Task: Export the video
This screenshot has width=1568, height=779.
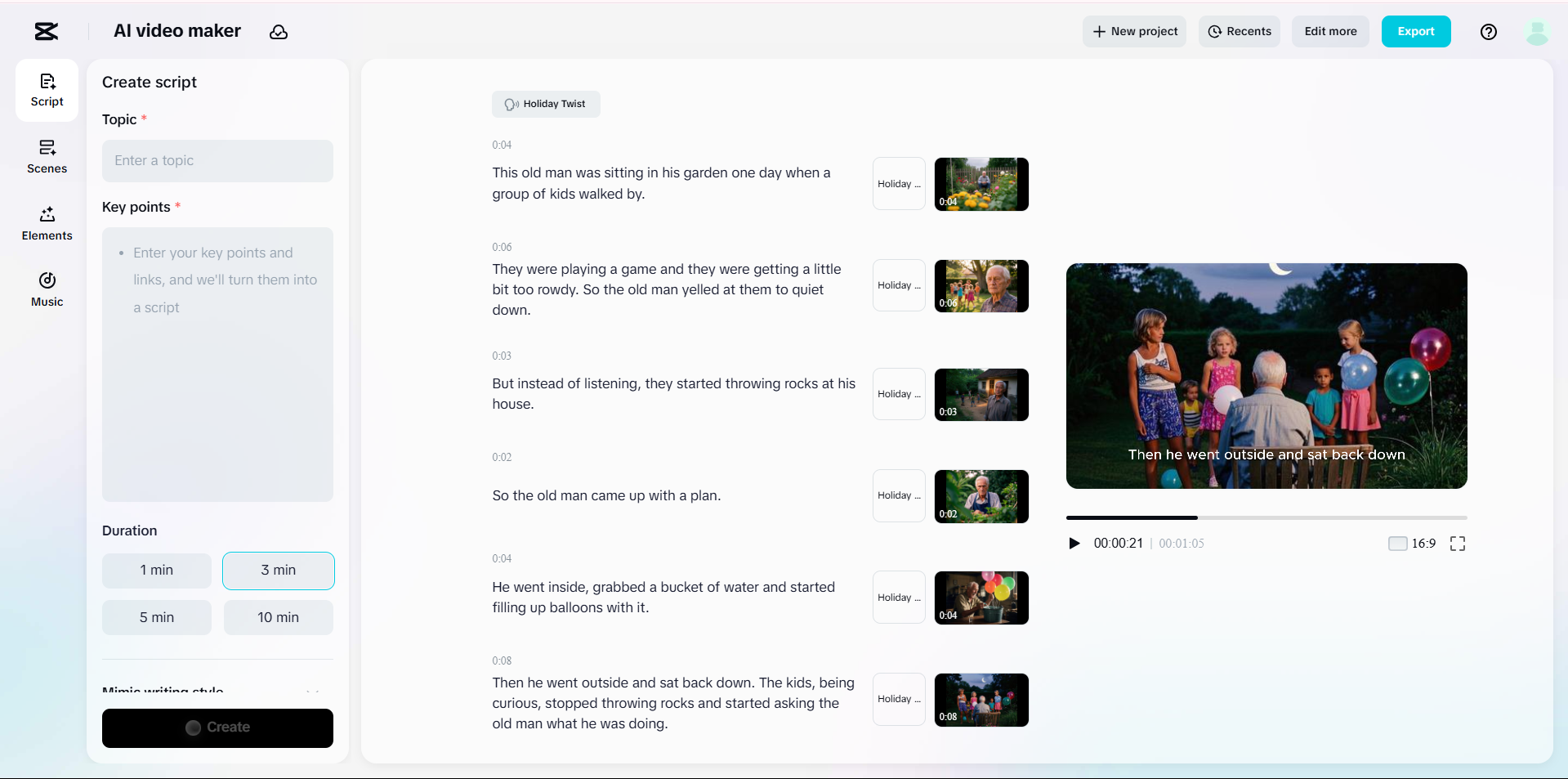Action: click(x=1415, y=31)
